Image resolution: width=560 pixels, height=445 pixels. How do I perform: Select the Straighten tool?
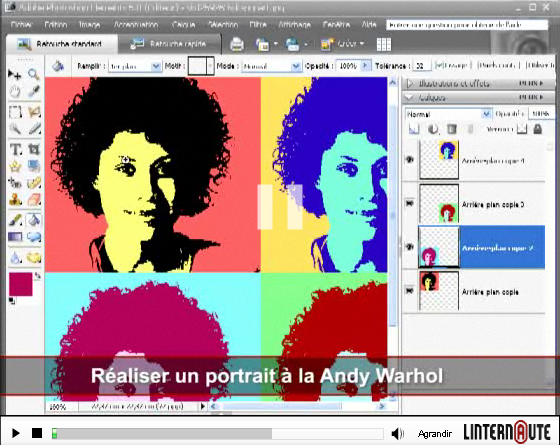pyautogui.click(x=34, y=166)
